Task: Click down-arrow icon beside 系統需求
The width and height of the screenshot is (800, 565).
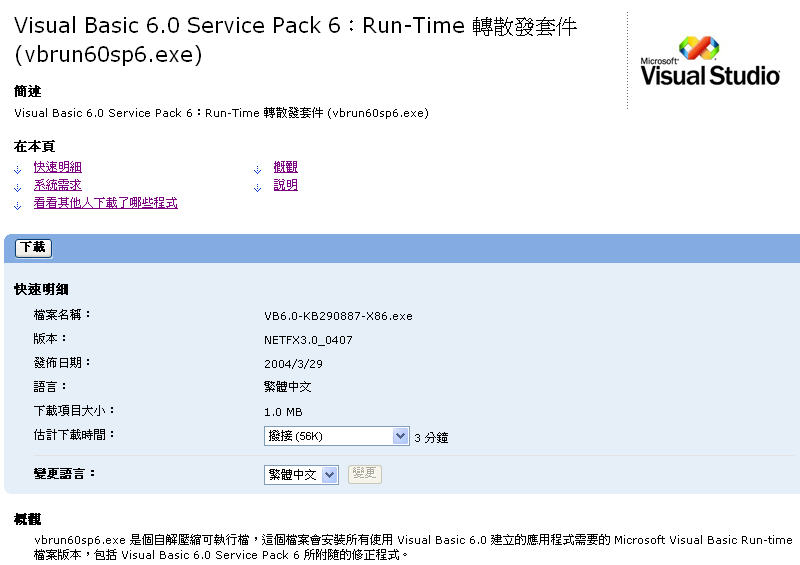Action: point(18,188)
